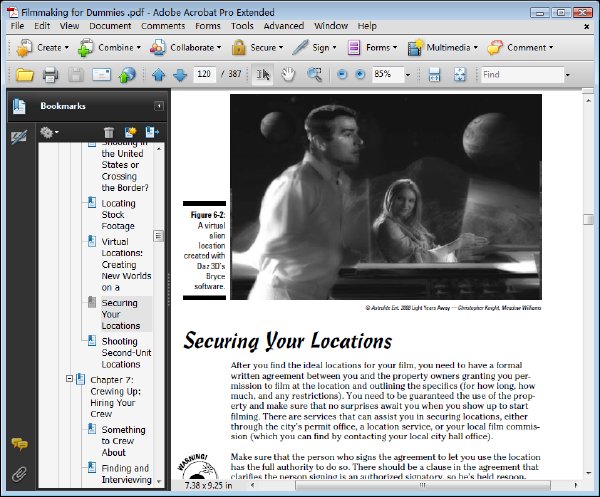This screenshot has width=600, height=497.
Task: Open the Attachments paperclip panel
Action: [19, 474]
